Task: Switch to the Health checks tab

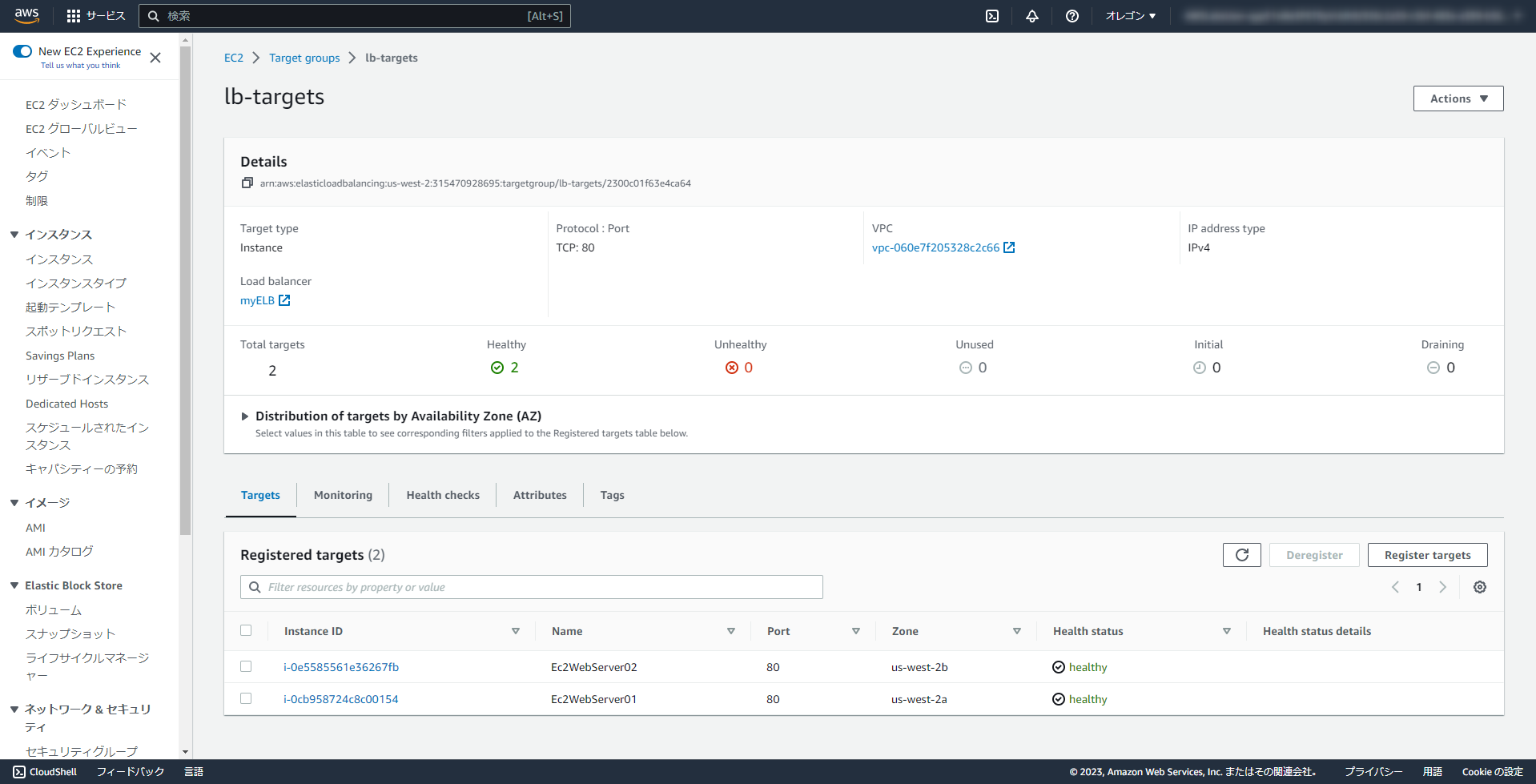Action: pyautogui.click(x=442, y=495)
